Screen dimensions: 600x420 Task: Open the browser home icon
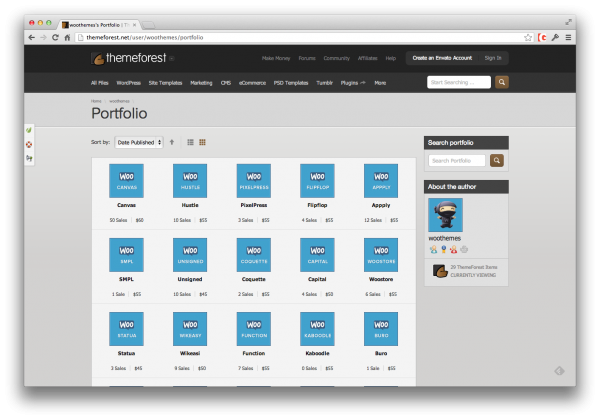coord(67,37)
